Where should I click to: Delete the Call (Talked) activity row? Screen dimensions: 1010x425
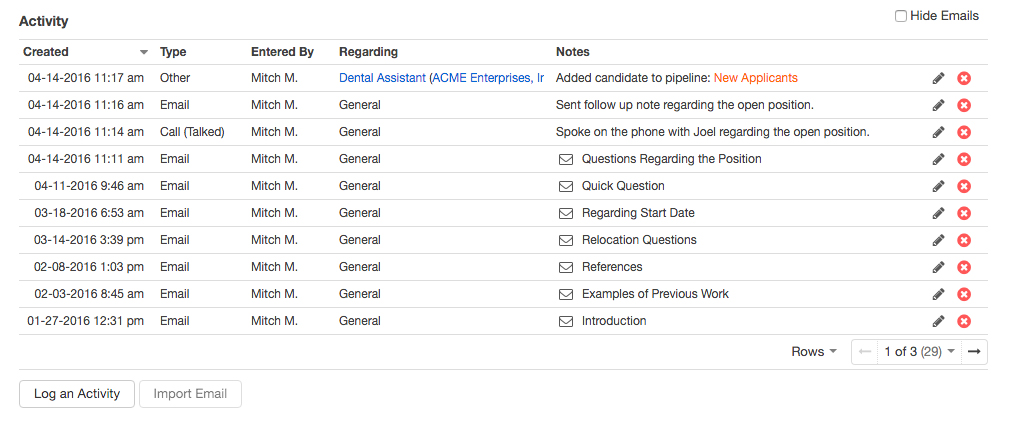(x=964, y=133)
